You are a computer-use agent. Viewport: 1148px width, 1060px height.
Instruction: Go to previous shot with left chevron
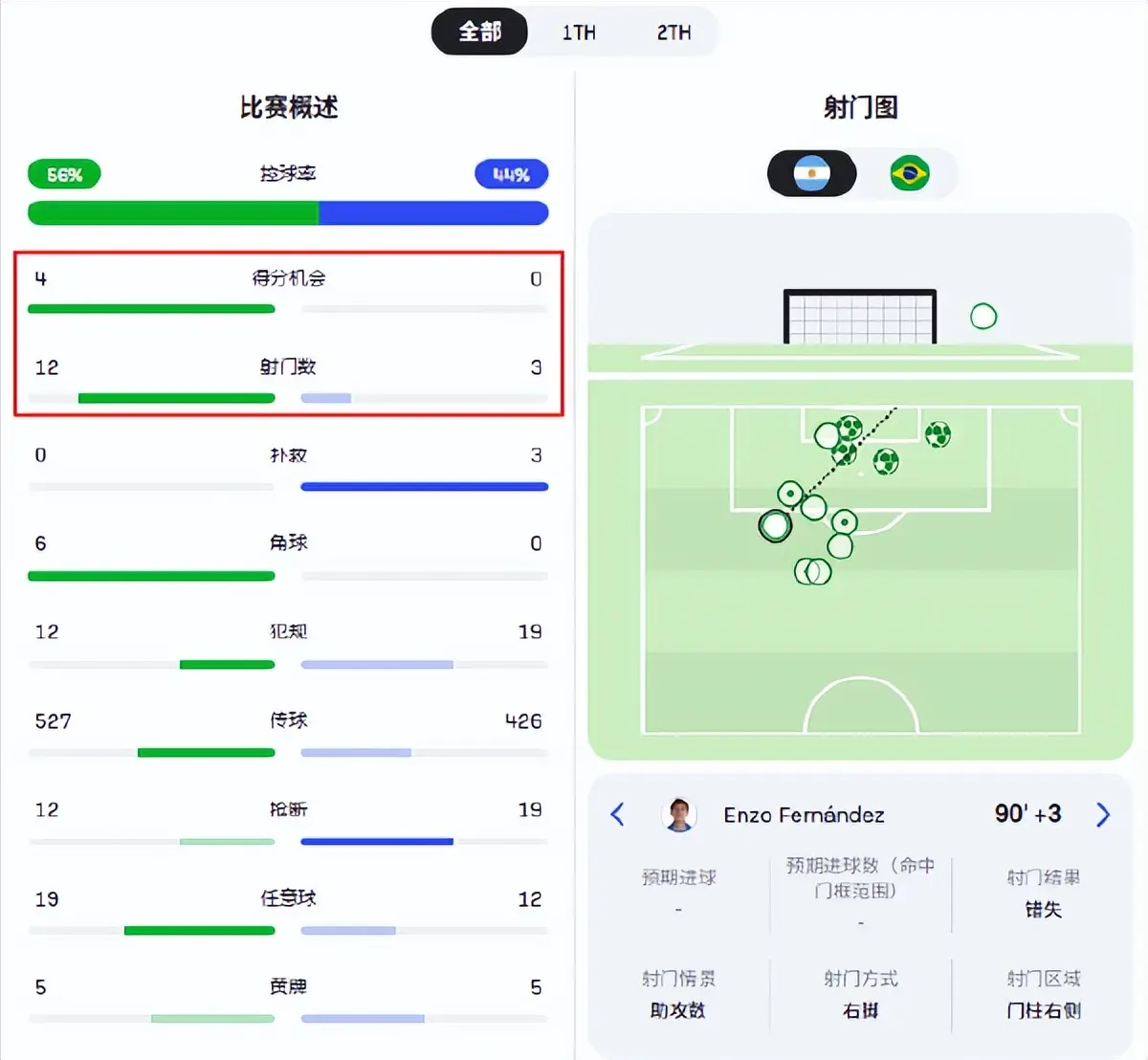coord(618,815)
